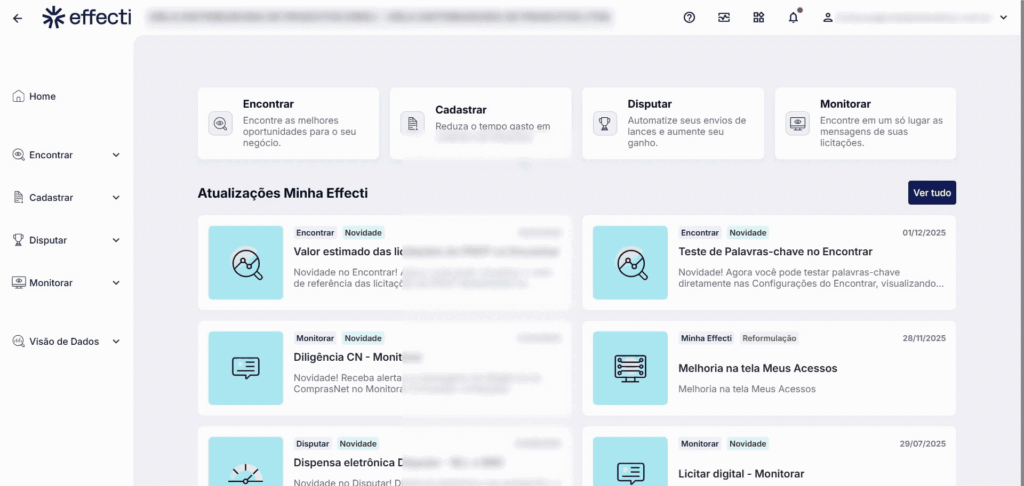
Task: Go to Home in the sidebar
Action: point(42,97)
